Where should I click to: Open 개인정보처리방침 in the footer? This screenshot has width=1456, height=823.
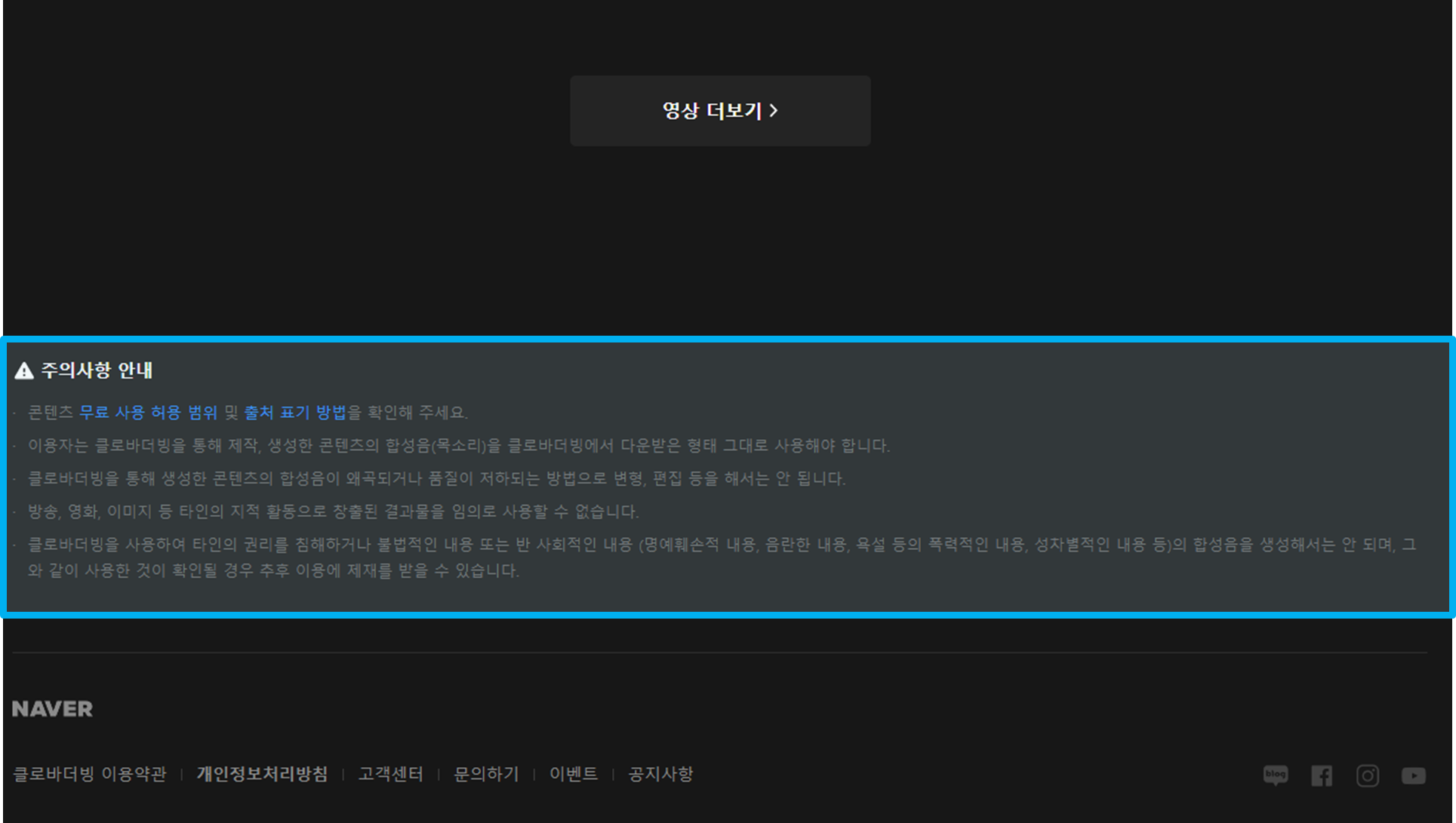coord(262,774)
